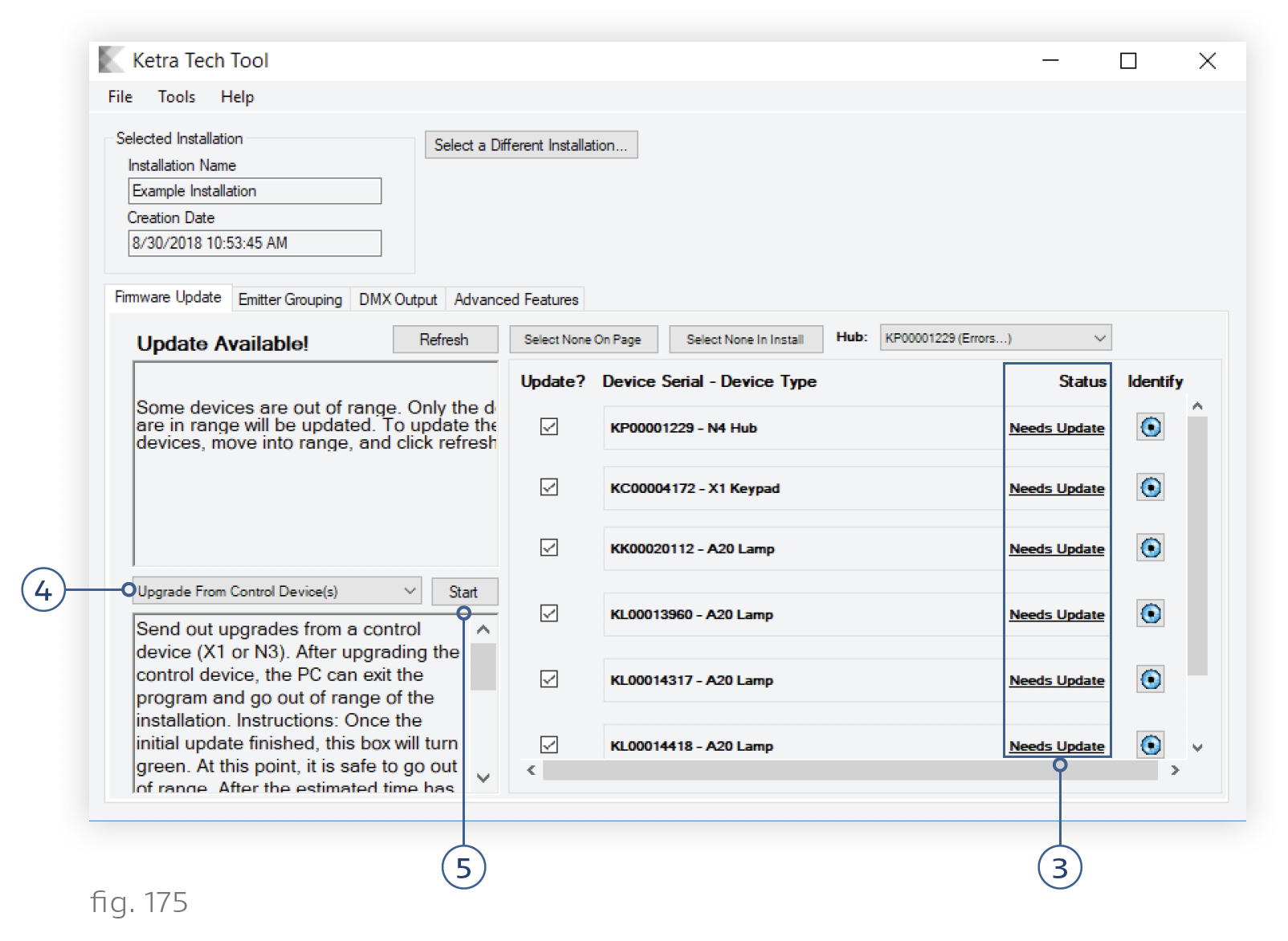Open Needs Update link for N4 Hub
The image size is (1288, 941).
[x=1057, y=428]
